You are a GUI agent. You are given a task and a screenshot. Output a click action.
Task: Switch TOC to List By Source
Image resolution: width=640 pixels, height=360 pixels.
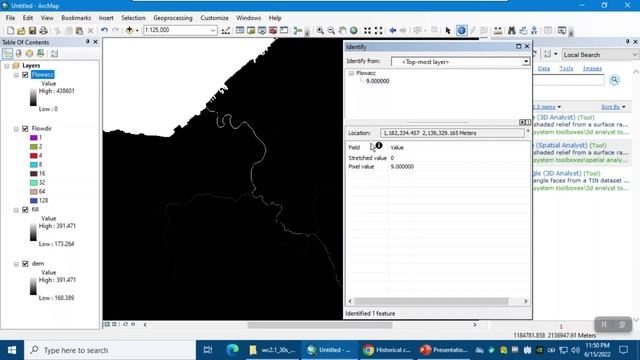pyautogui.click(x=18, y=53)
